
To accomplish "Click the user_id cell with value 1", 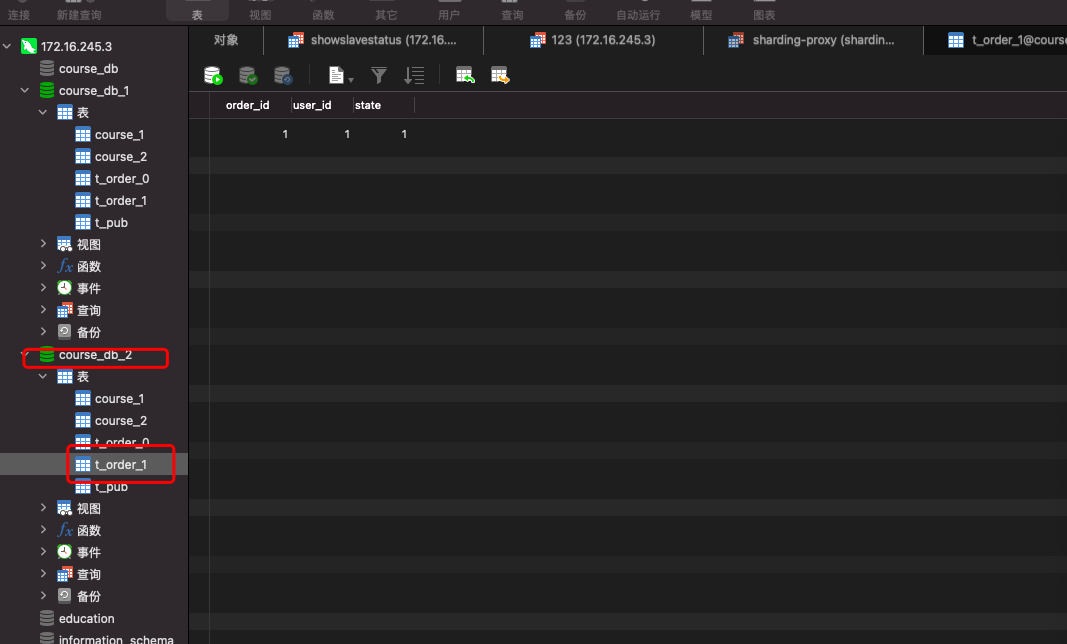I will click(322, 134).
